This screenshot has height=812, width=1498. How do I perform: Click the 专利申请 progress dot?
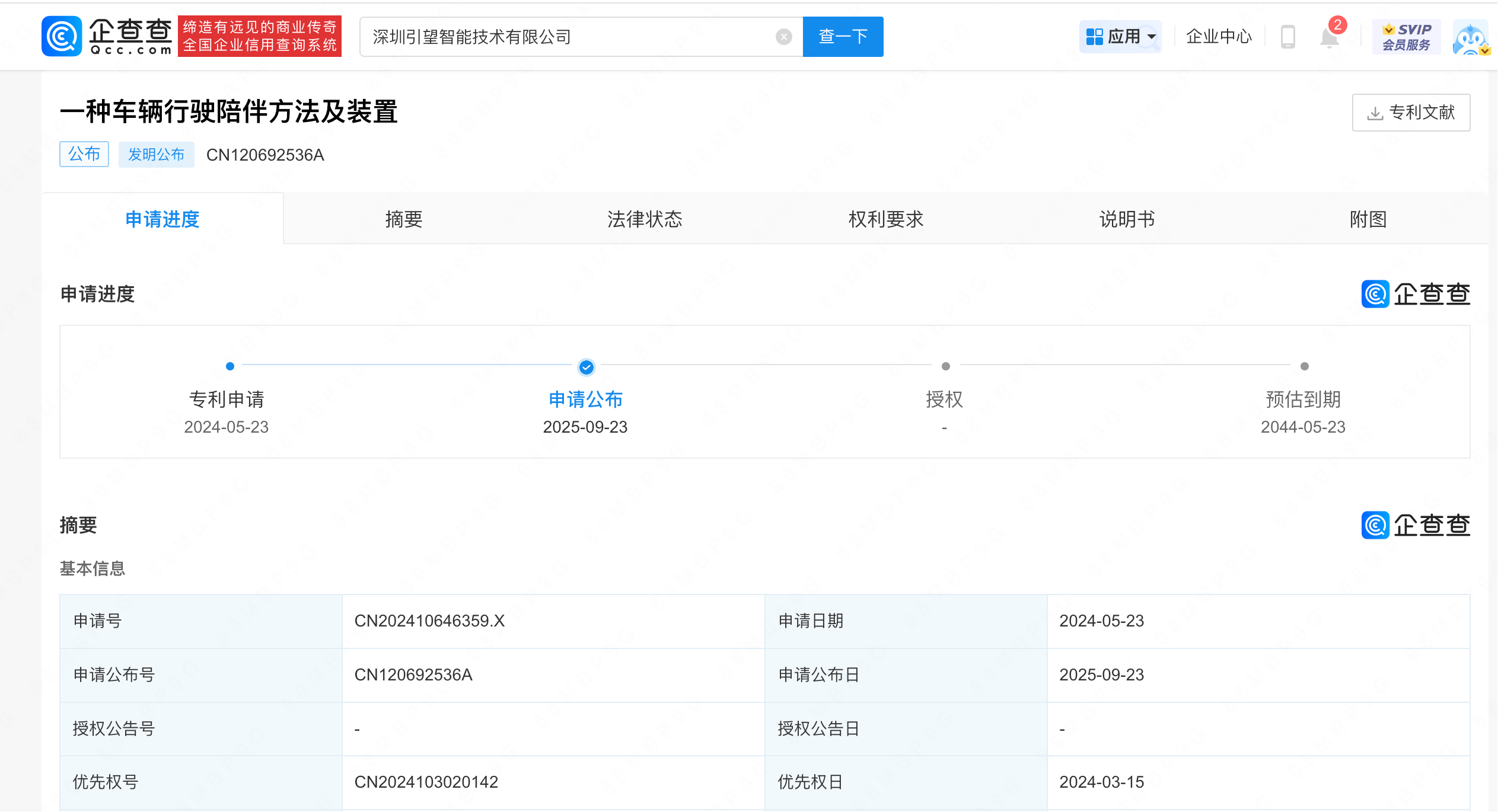[230, 366]
